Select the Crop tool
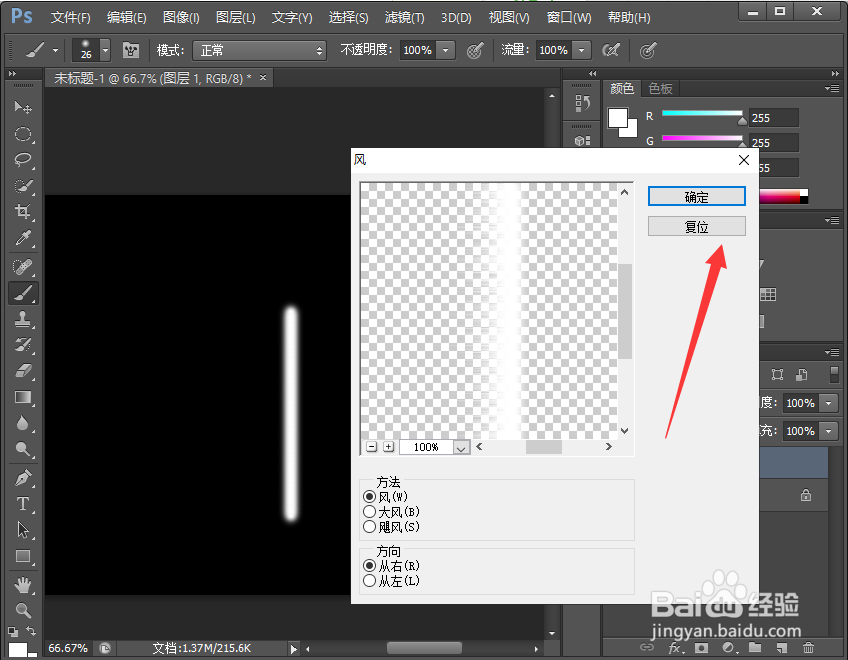This screenshot has width=848, height=660. point(23,212)
